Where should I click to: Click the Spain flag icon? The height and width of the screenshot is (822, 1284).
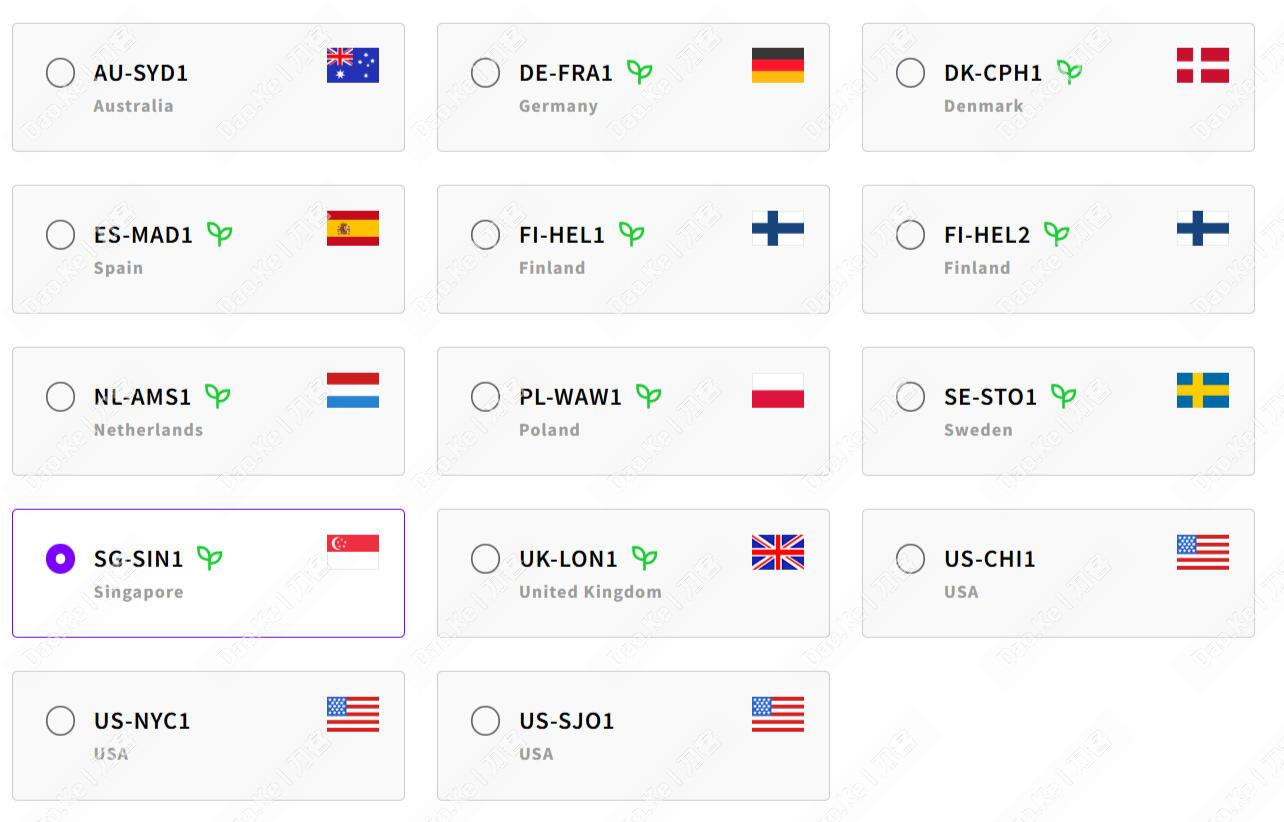(x=352, y=228)
